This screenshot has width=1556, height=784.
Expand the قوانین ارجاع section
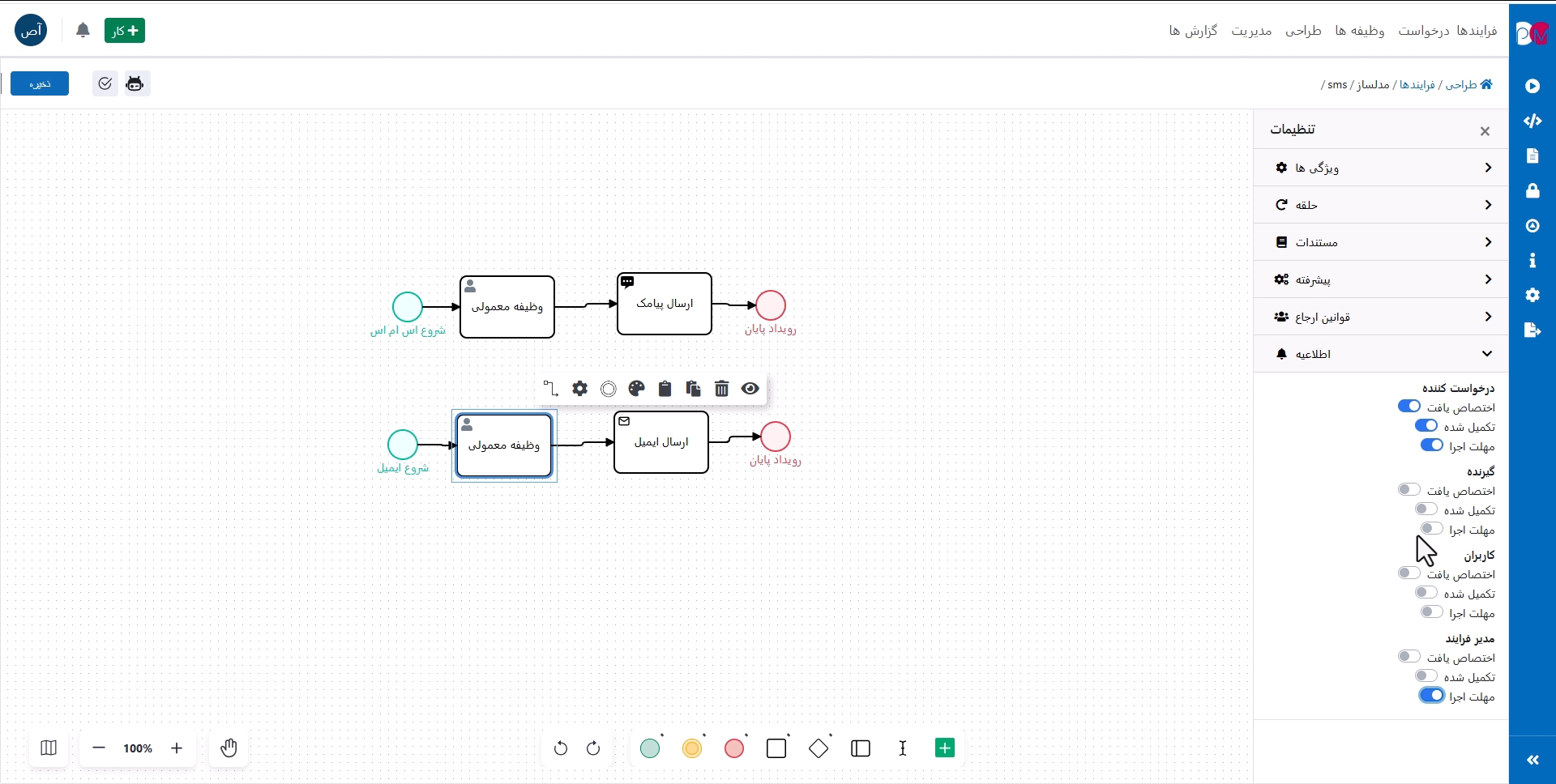(x=1381, y=317)
